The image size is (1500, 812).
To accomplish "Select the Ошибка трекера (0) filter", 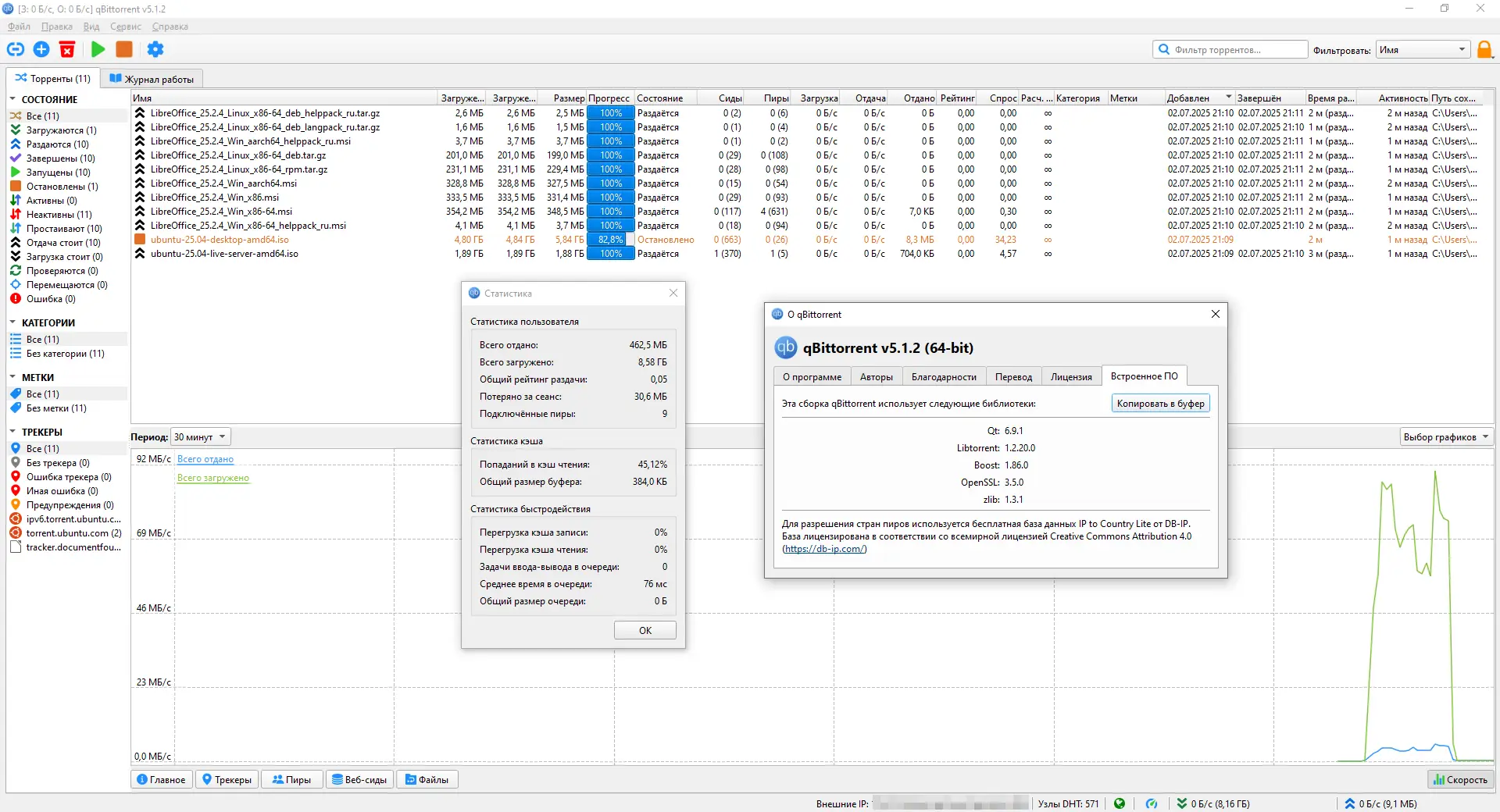I will [69, 477].
